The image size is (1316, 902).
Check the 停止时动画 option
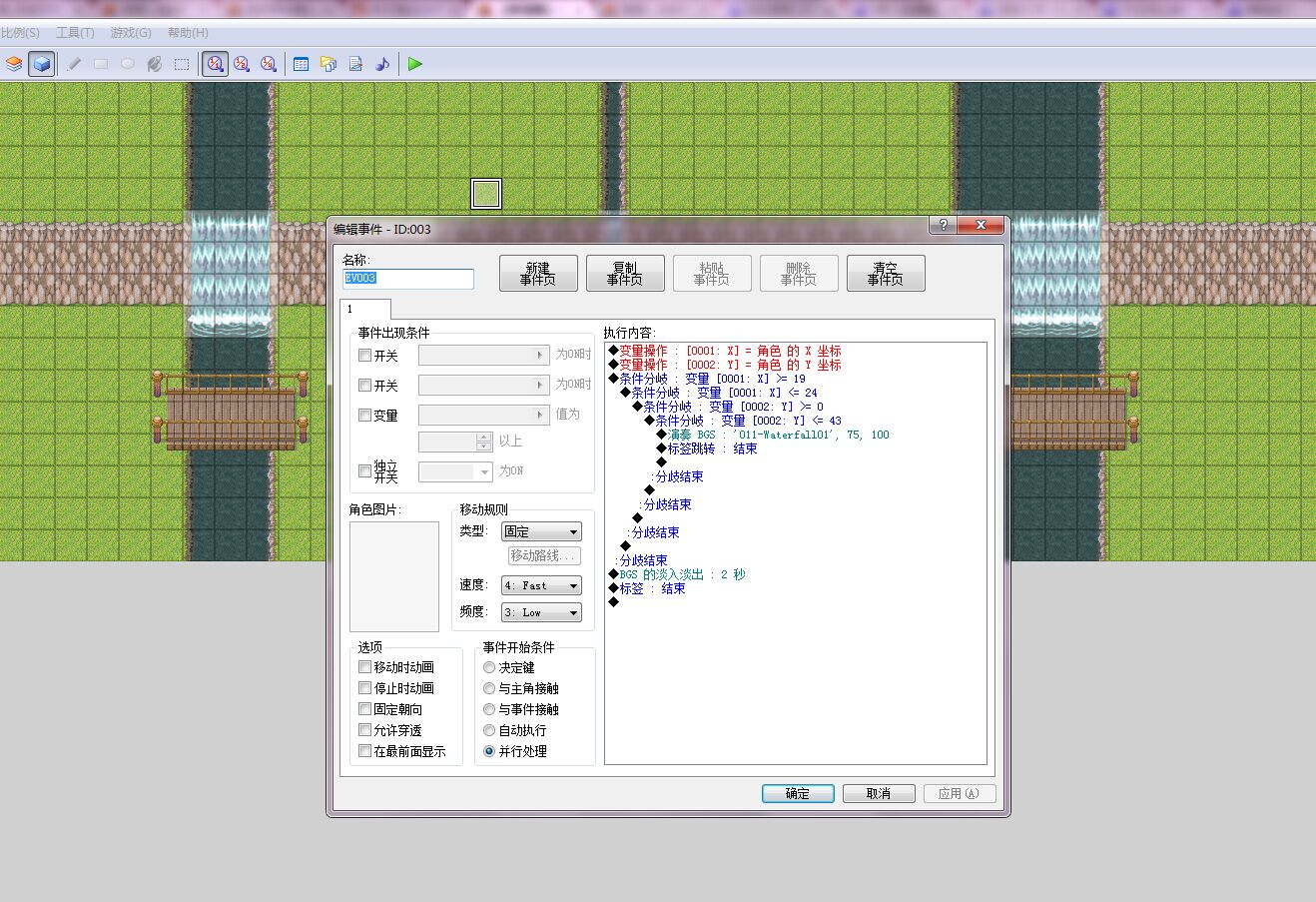364,688
